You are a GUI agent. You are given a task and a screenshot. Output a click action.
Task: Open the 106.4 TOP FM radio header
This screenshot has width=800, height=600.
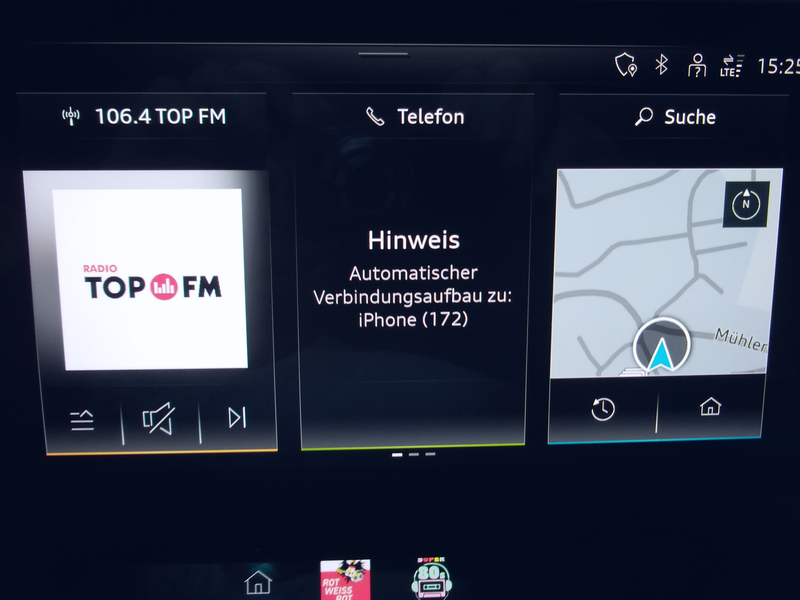[x=144, y=116]
